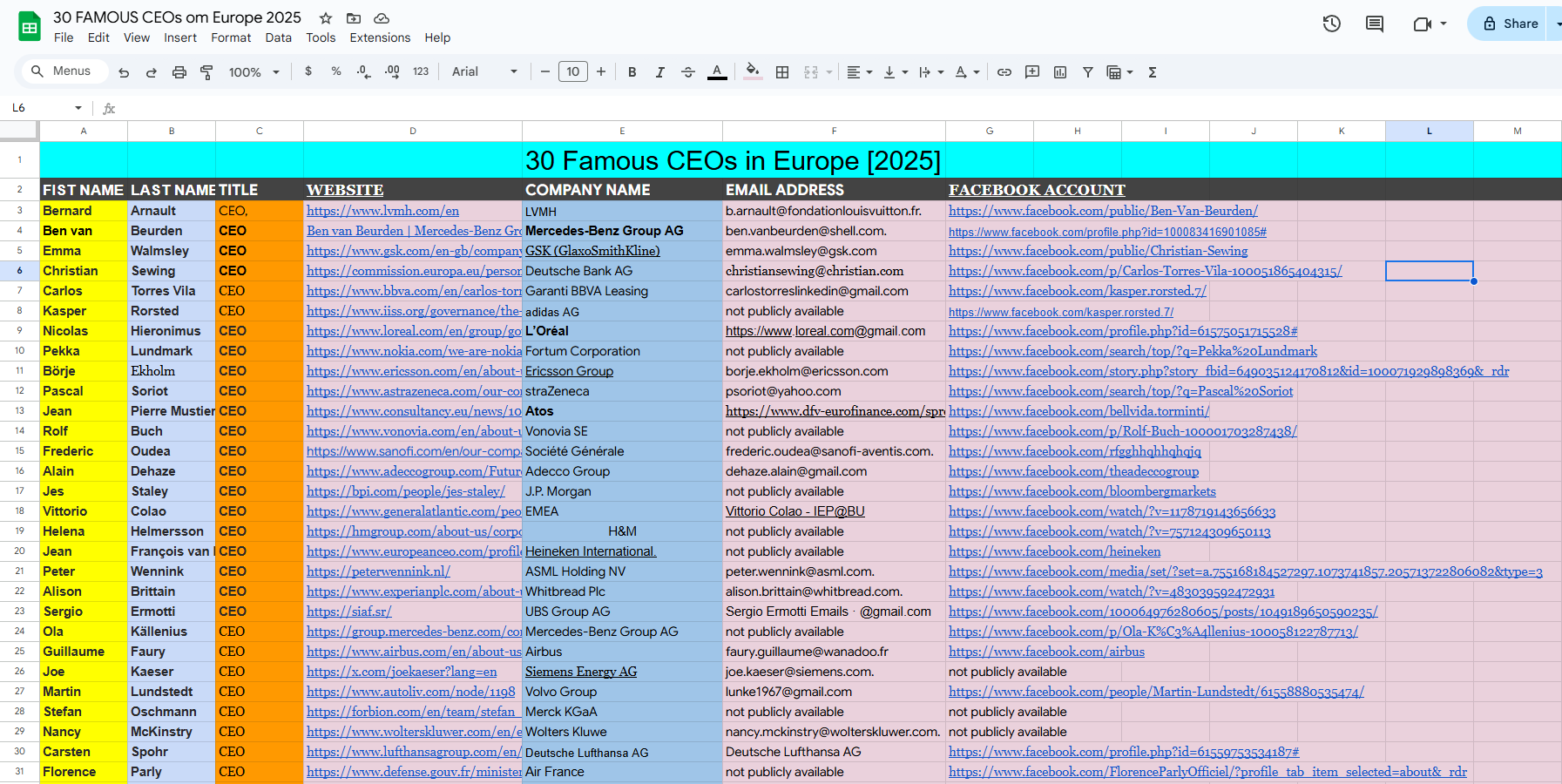Screen dimensions: 1562x784
Task: Apply percent format icon
Action: [x=336, y=71]
